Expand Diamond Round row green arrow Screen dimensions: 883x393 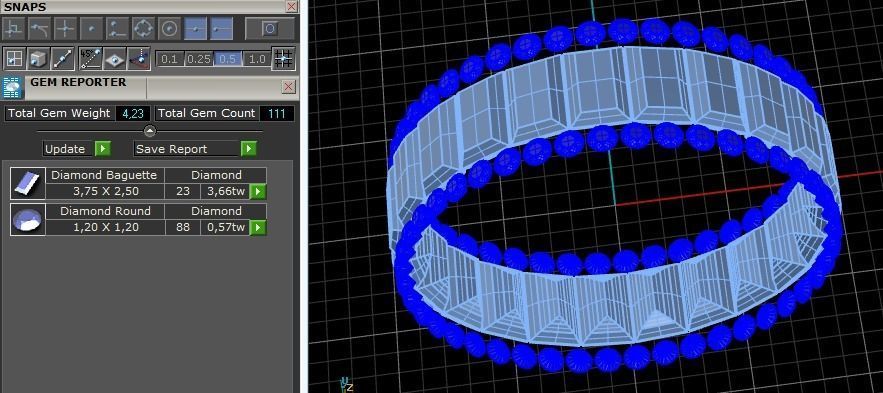click(257, 227)
